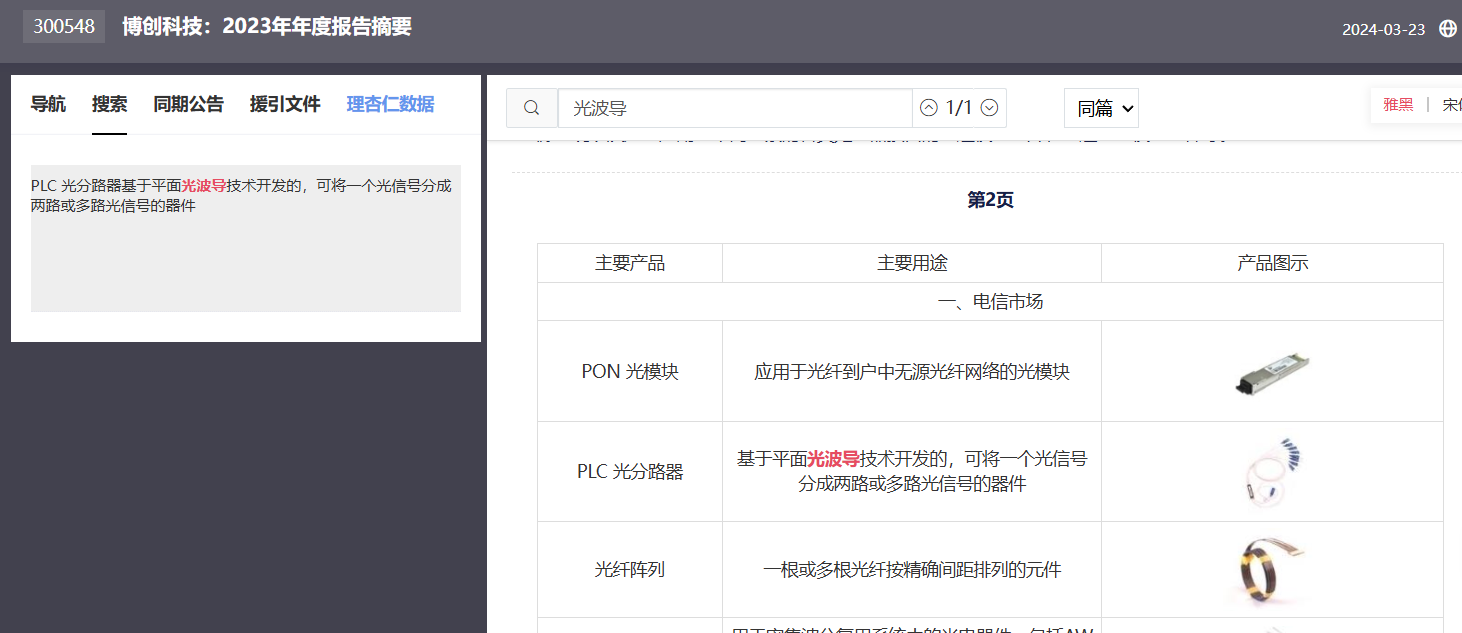The image size is (1462, 633).
Task: Open the 同期公告 tab
Action: (188, 104)
